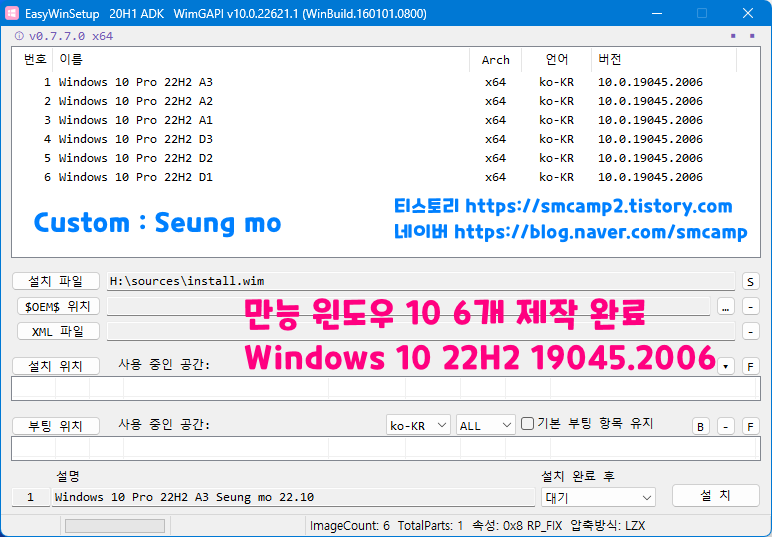Click the 부팅 위치 drive list box
This screenshot has height=537, width=772.
click(x=386, y=448)
